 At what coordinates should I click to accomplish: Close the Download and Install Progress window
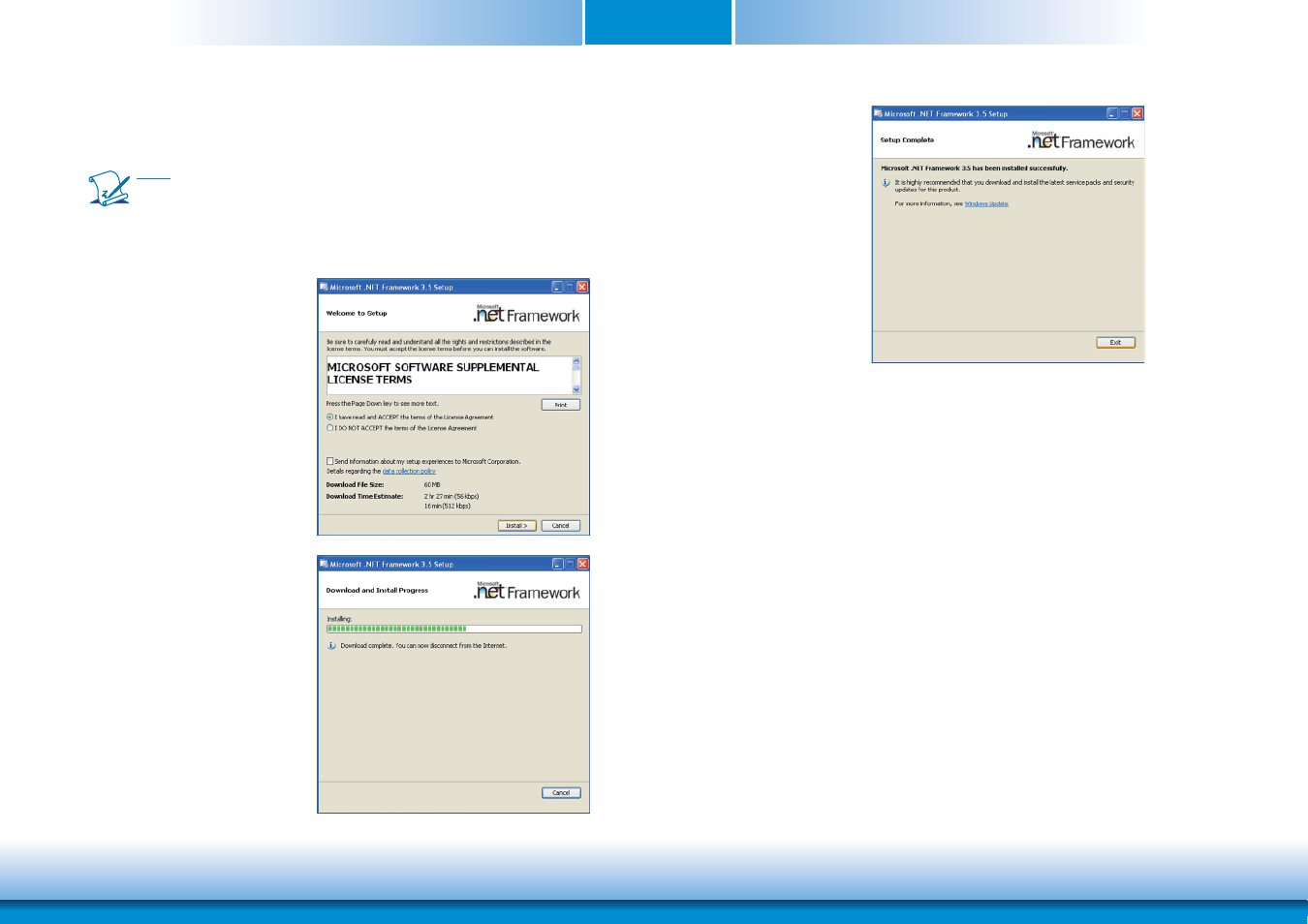(582, 564)
